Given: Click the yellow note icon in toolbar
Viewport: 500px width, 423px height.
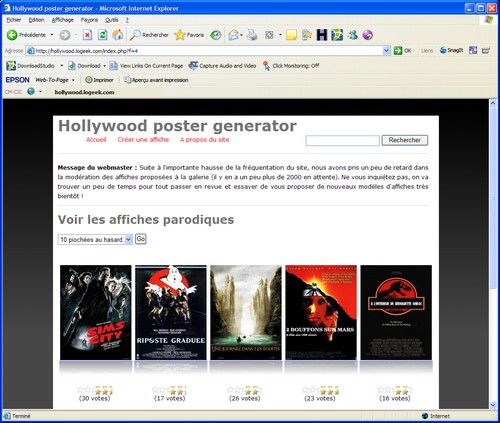Looking at the screenshot, I should (x=291, y=35).
